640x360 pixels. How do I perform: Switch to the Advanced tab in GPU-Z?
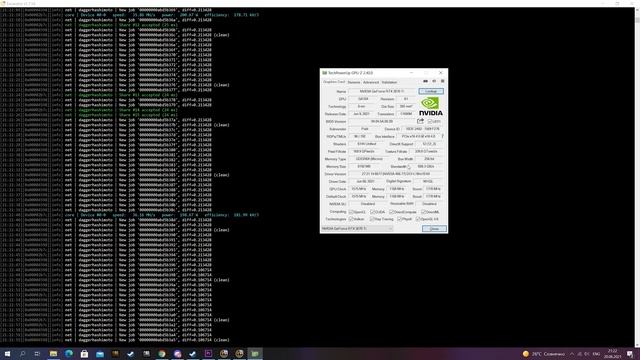pyautogui.click(x=371, y=82)
